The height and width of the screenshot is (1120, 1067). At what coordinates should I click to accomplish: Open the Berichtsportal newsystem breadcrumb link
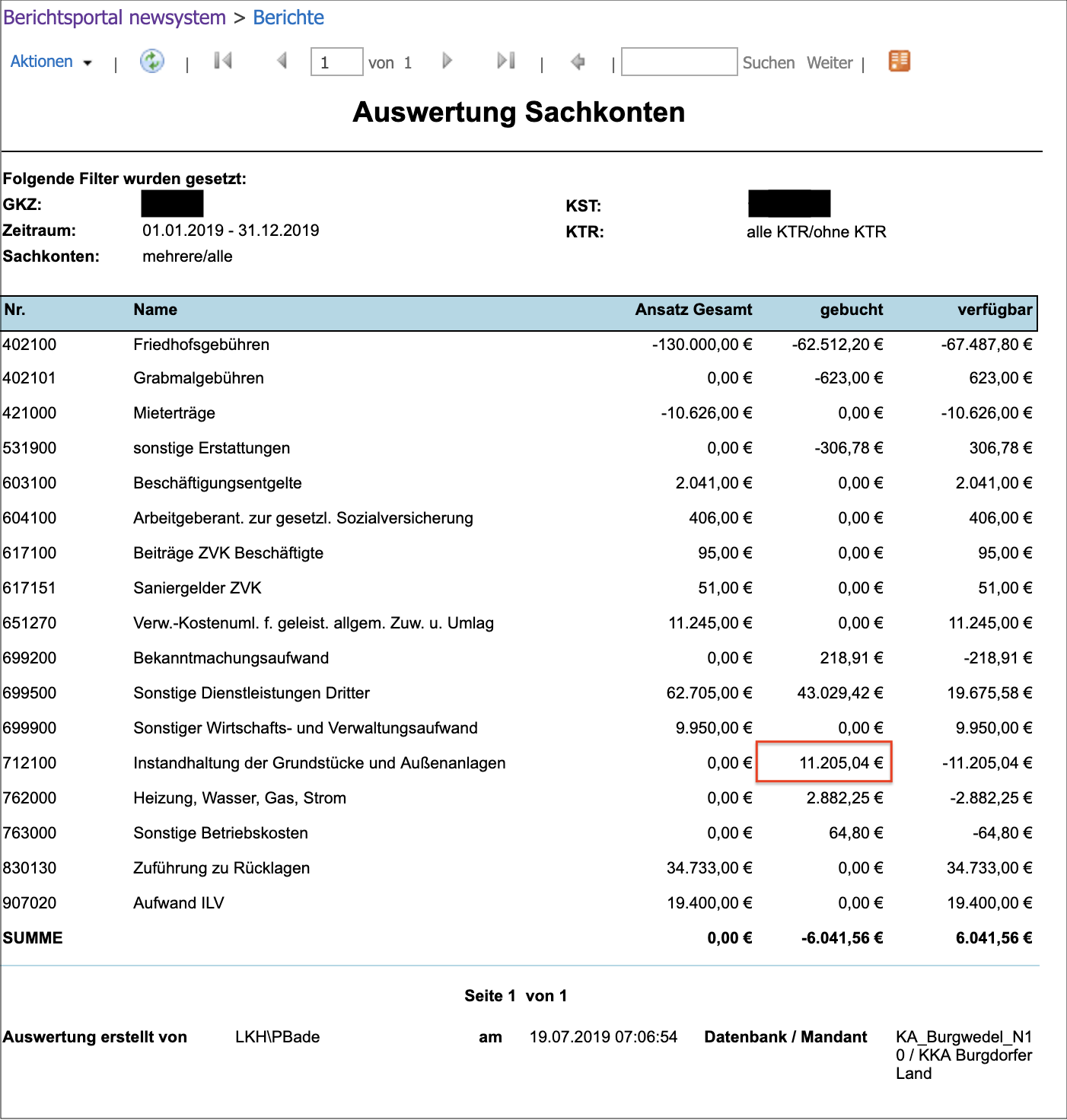click(x=115, y=17)
